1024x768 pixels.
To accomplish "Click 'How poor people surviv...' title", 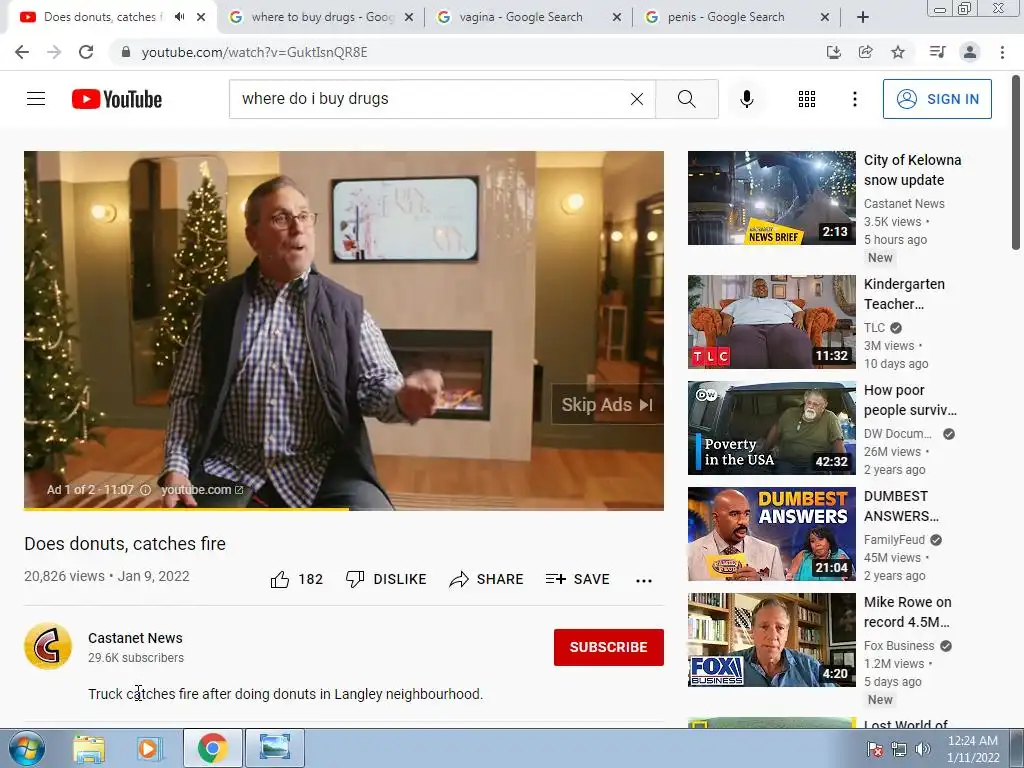I will (910, 400).
